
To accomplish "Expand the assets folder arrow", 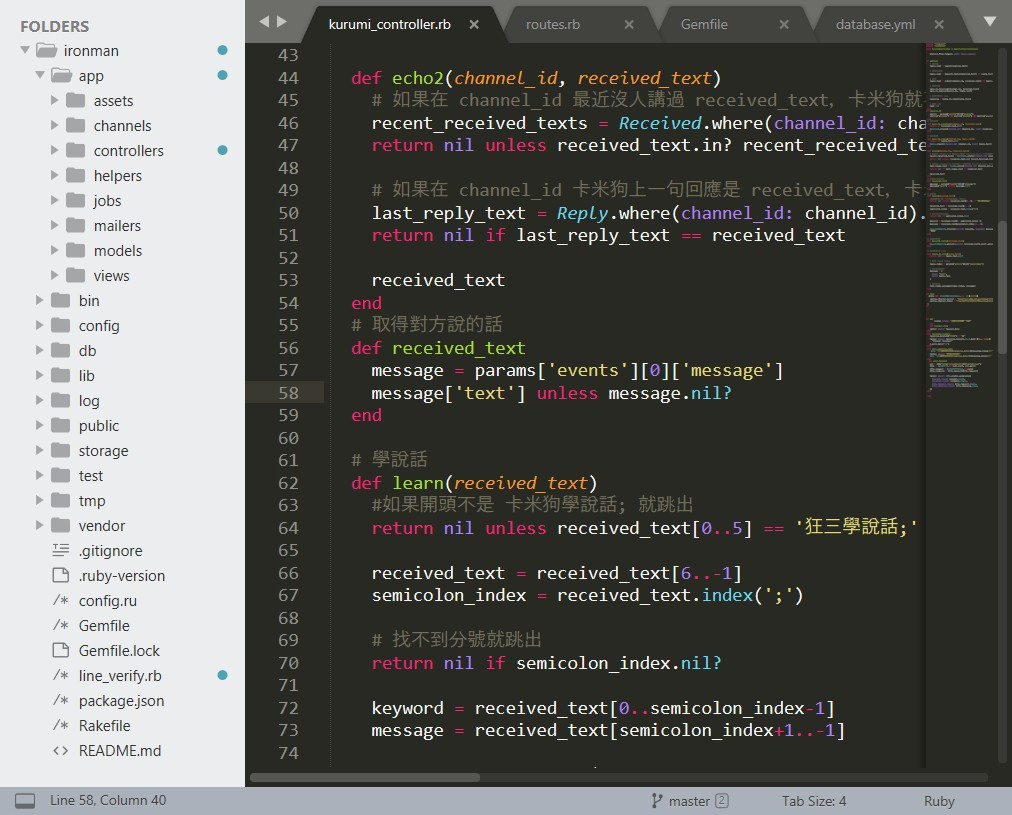I will point(55,100).
